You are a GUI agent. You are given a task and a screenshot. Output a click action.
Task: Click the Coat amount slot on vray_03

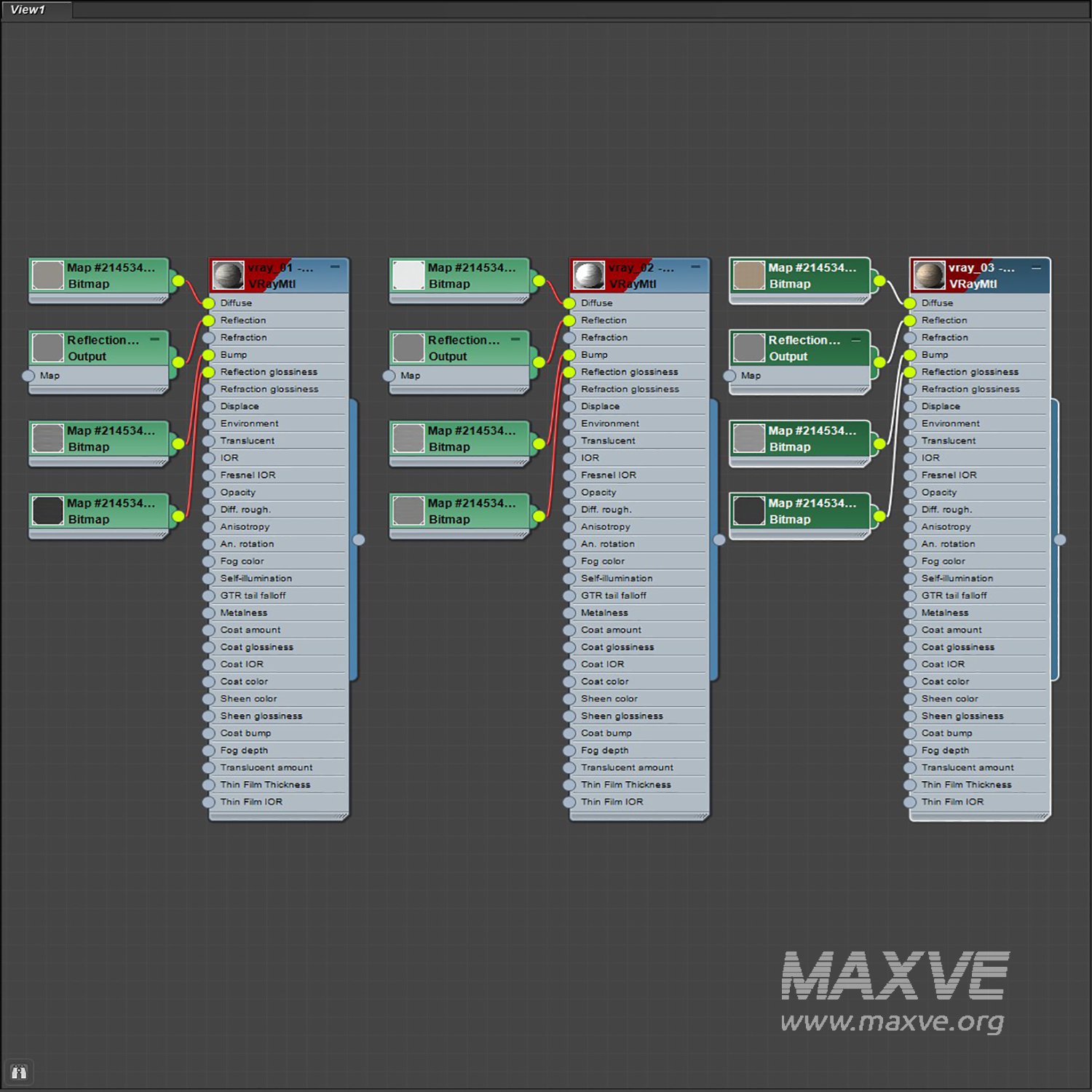click(951, 630)
